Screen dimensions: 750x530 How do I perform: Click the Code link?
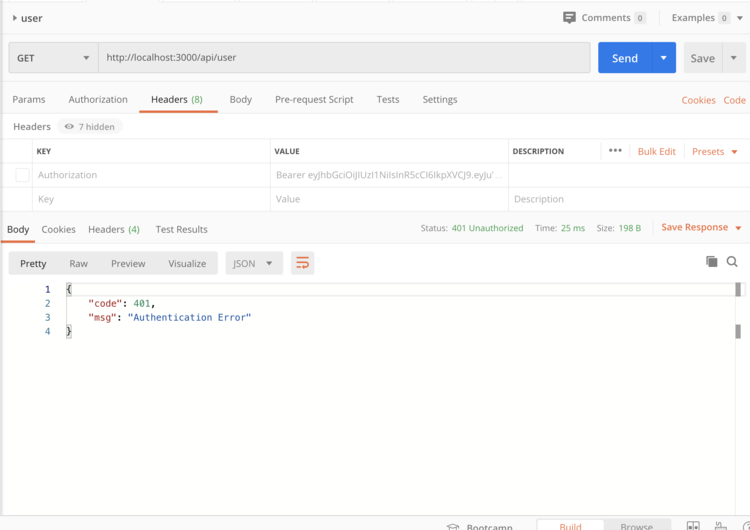[x=735, y=100]
